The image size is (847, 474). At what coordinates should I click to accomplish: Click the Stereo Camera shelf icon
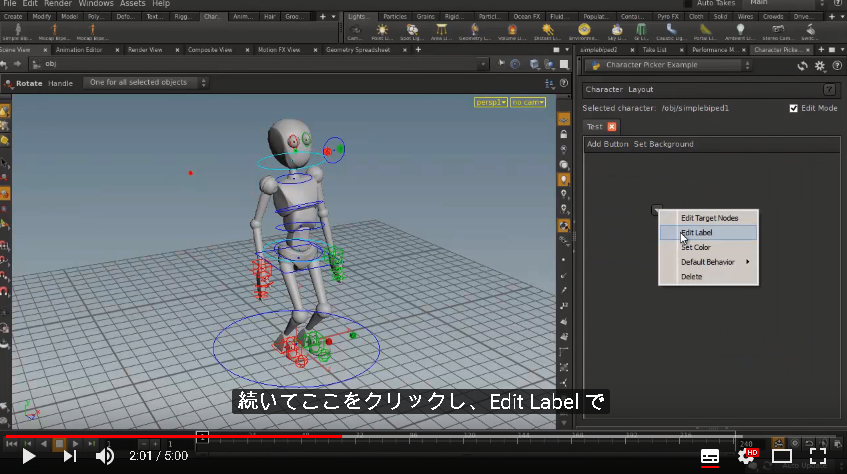tap(778, 31)
